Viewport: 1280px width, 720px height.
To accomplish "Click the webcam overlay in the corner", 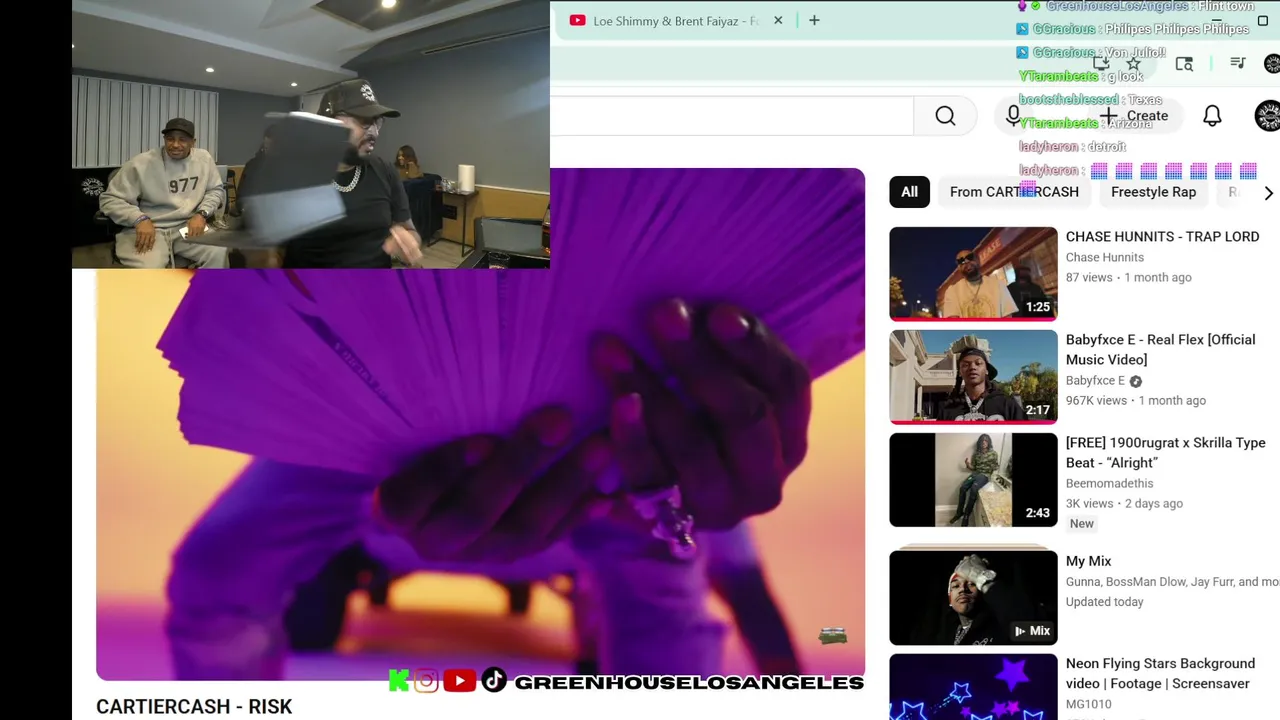I will pyautogui.click(x=311, y=134).
